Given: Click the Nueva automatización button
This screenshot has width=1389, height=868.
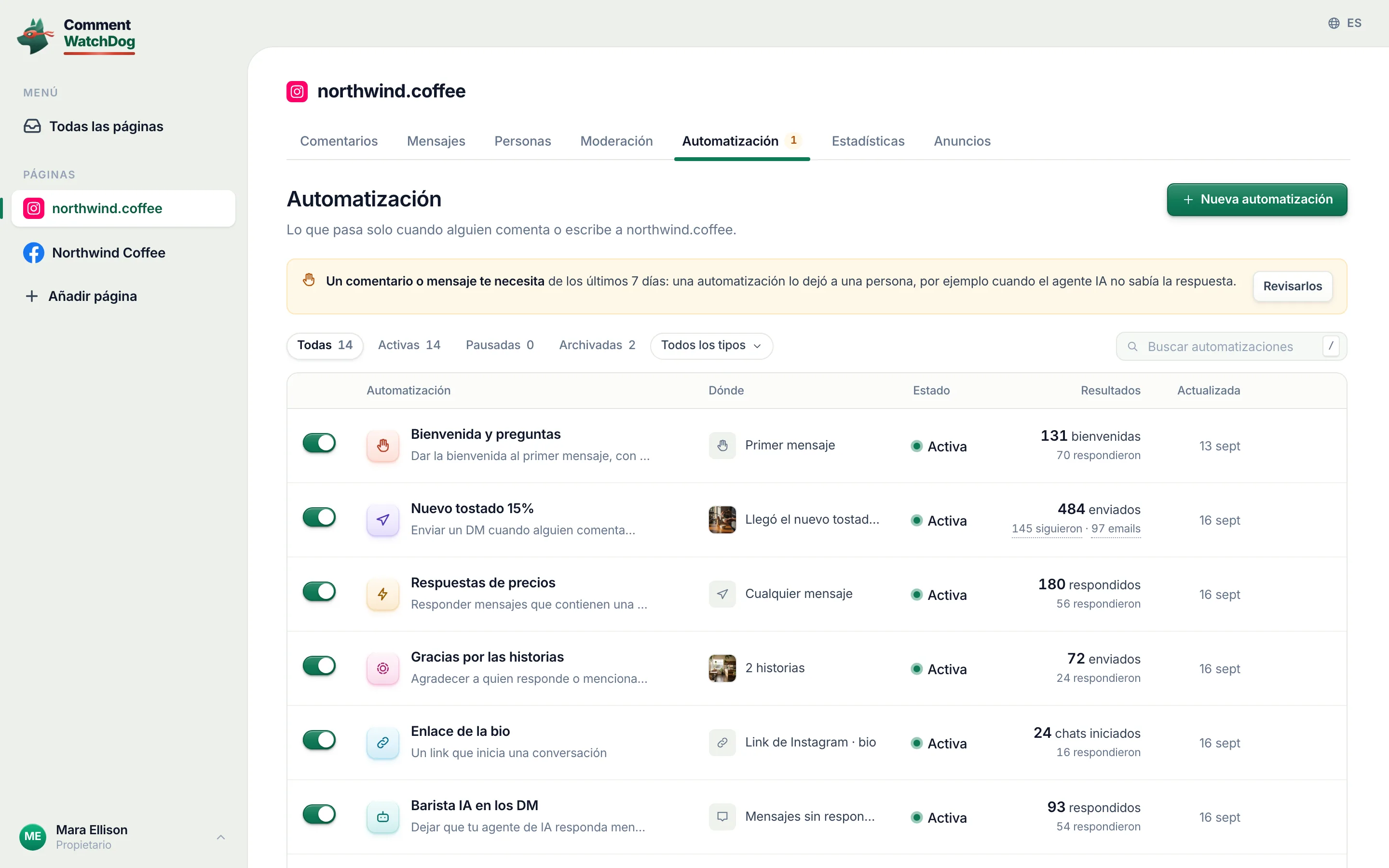Looking at the screenshot, I should coord(1257,199).
